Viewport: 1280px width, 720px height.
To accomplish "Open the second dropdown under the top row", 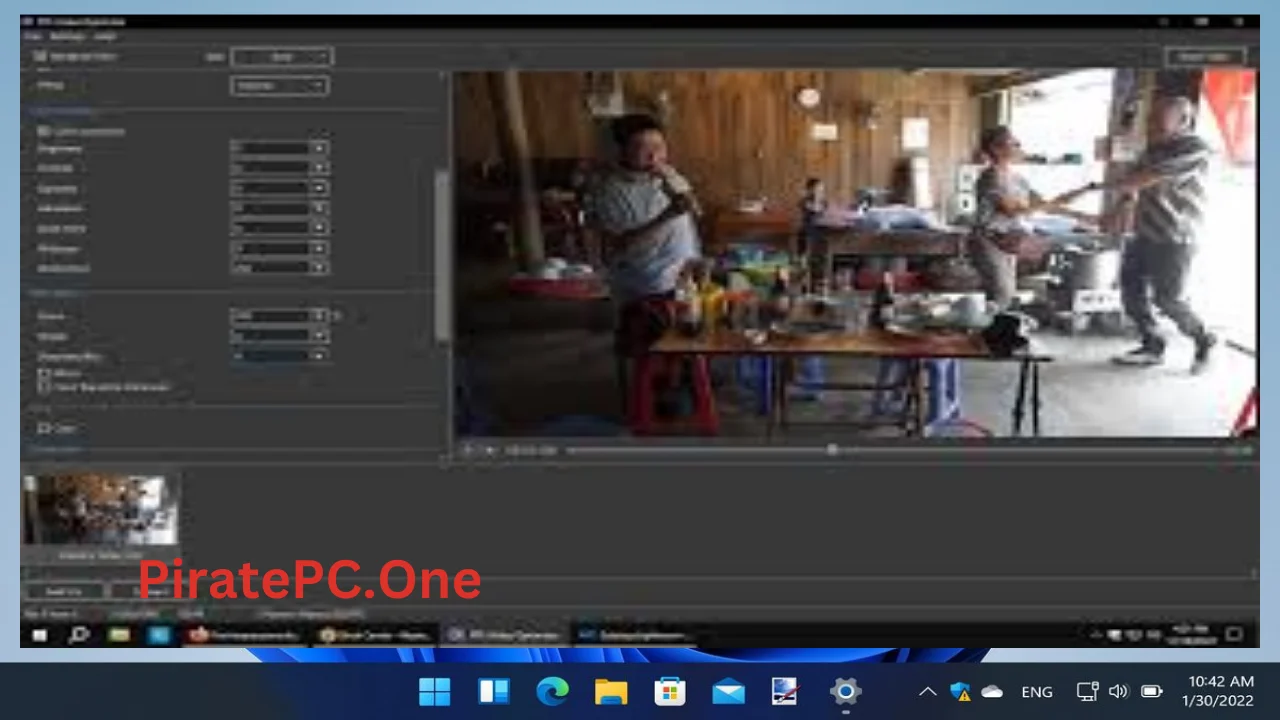I will click(x=279, y=86).
